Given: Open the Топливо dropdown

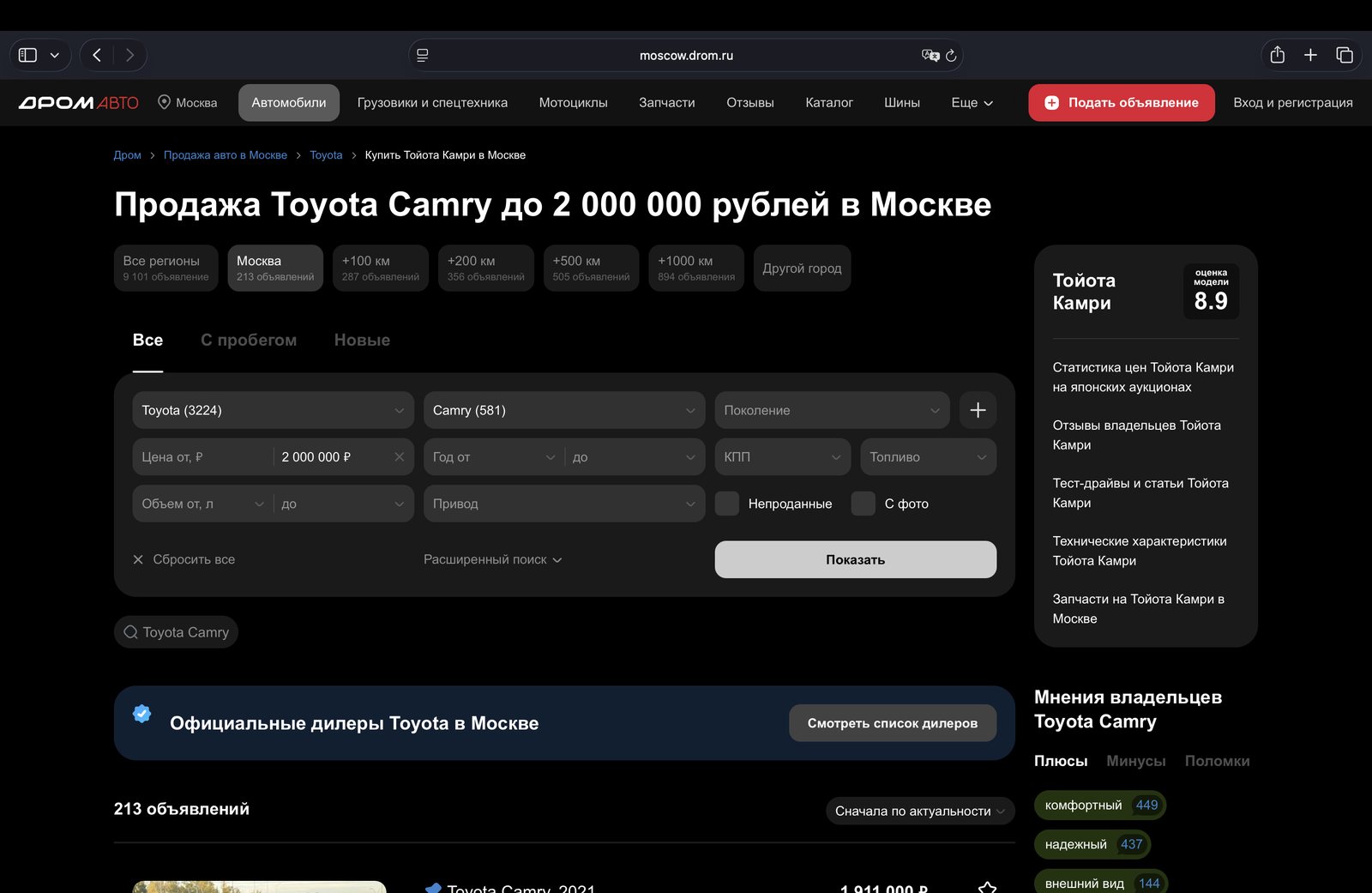Looking at the screenshot, I should coord(929,457).
